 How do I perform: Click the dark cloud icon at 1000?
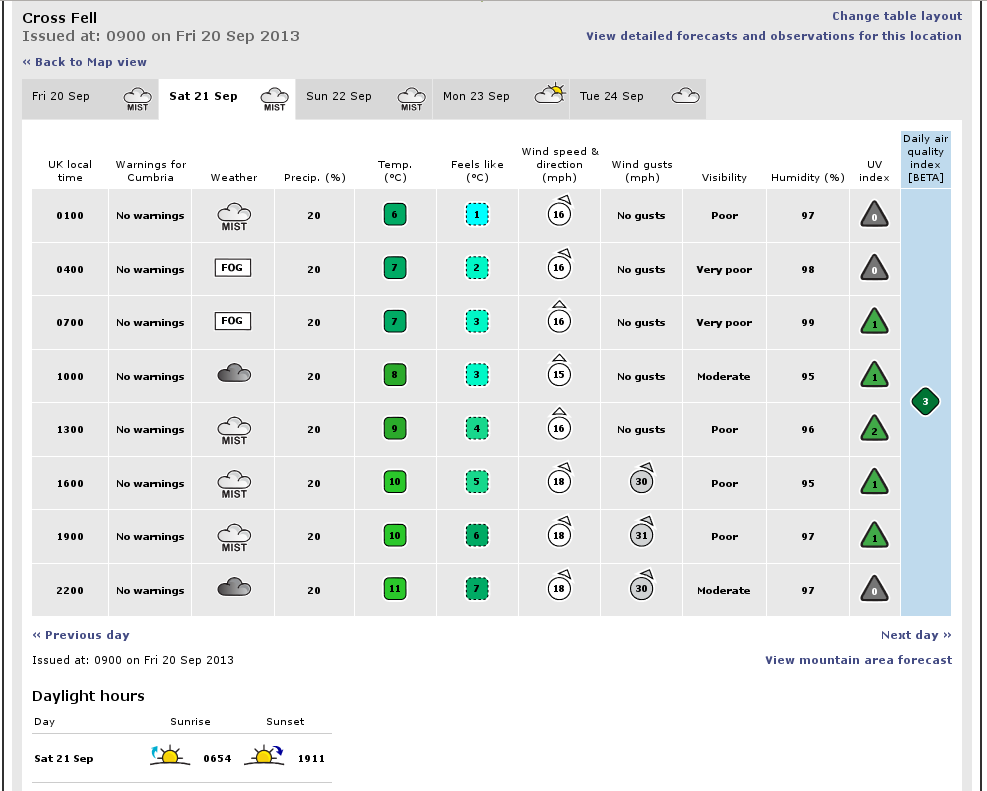[x=234, y=374]
